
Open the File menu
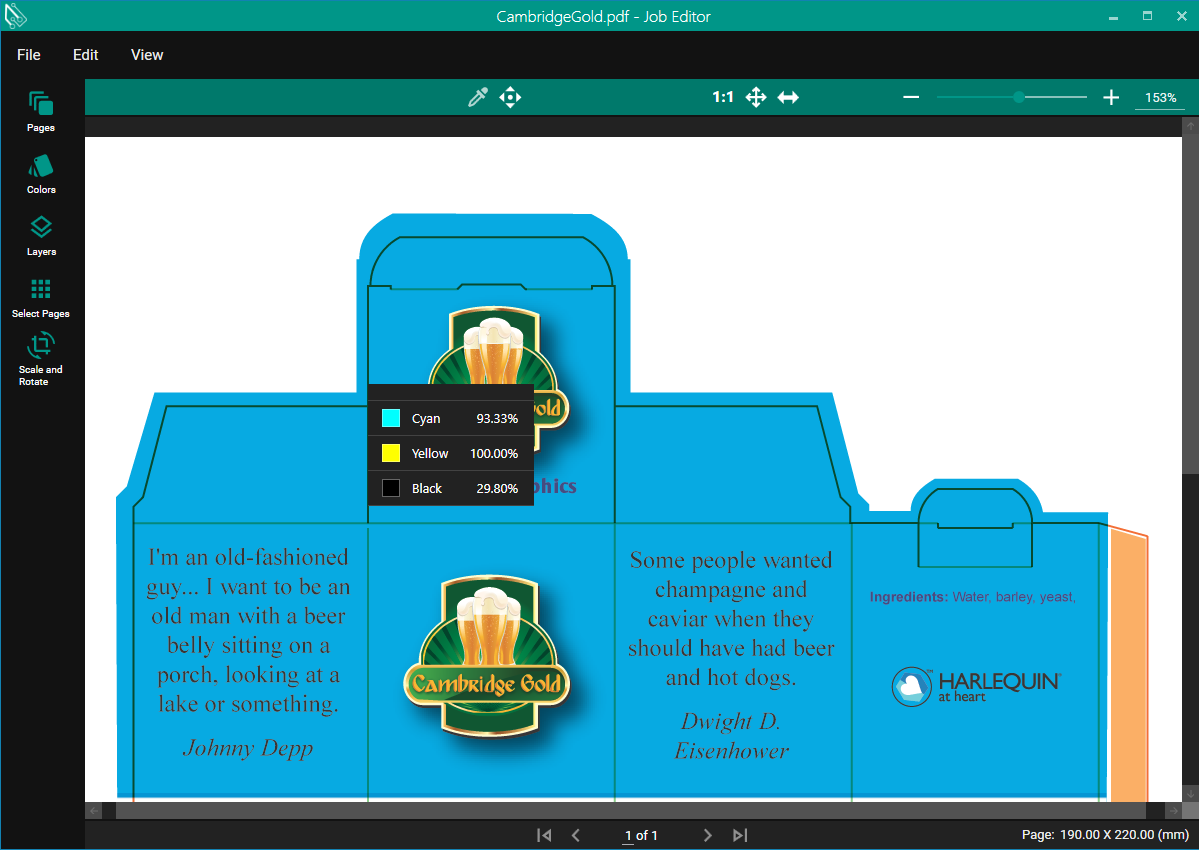coord(29,55)
